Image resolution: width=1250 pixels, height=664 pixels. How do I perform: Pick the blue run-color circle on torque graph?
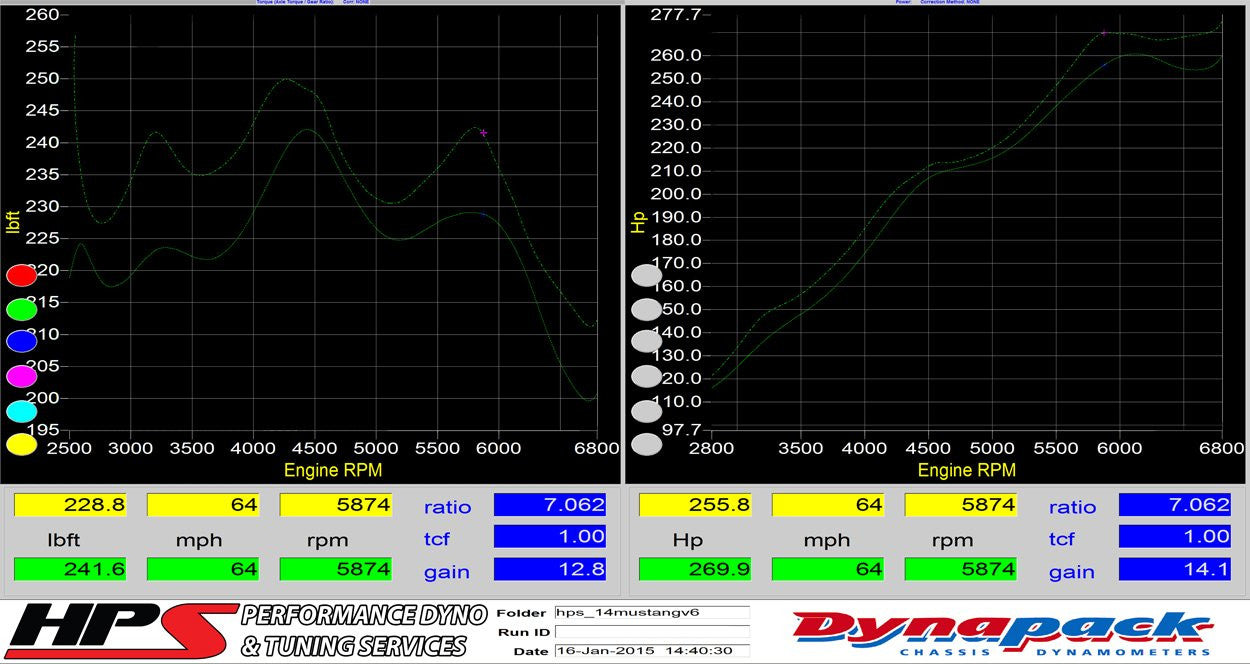point(21,342)
